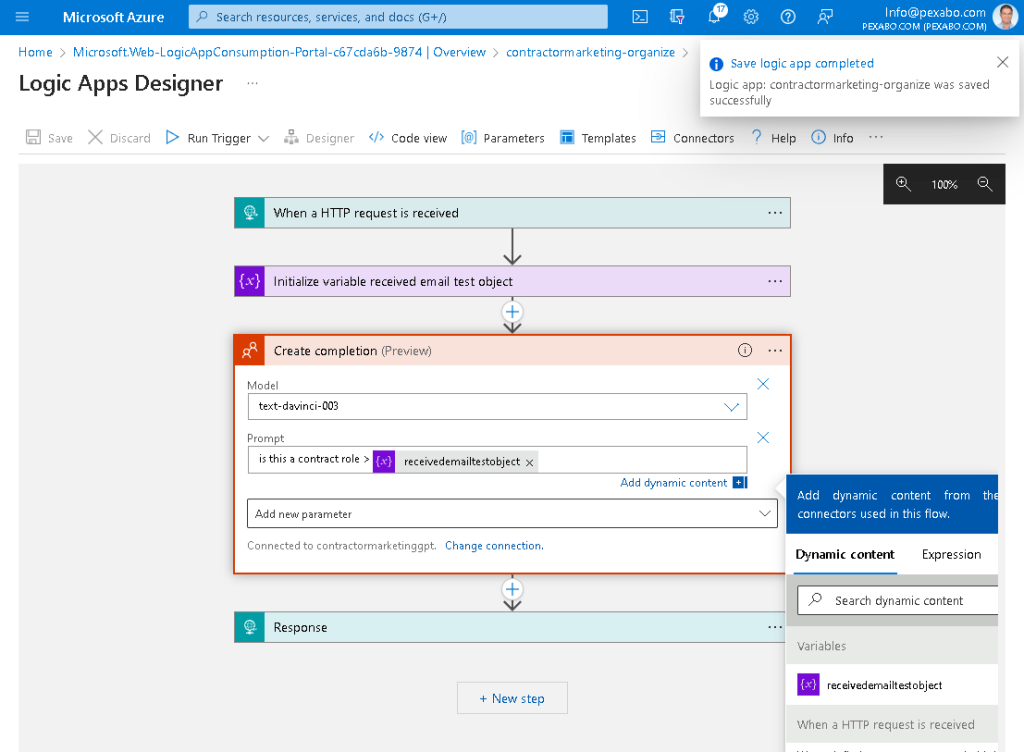Viewport: 1024px width, 752px height.
Task: Click Discard in the toolbar
Action: tap(120, 138)
